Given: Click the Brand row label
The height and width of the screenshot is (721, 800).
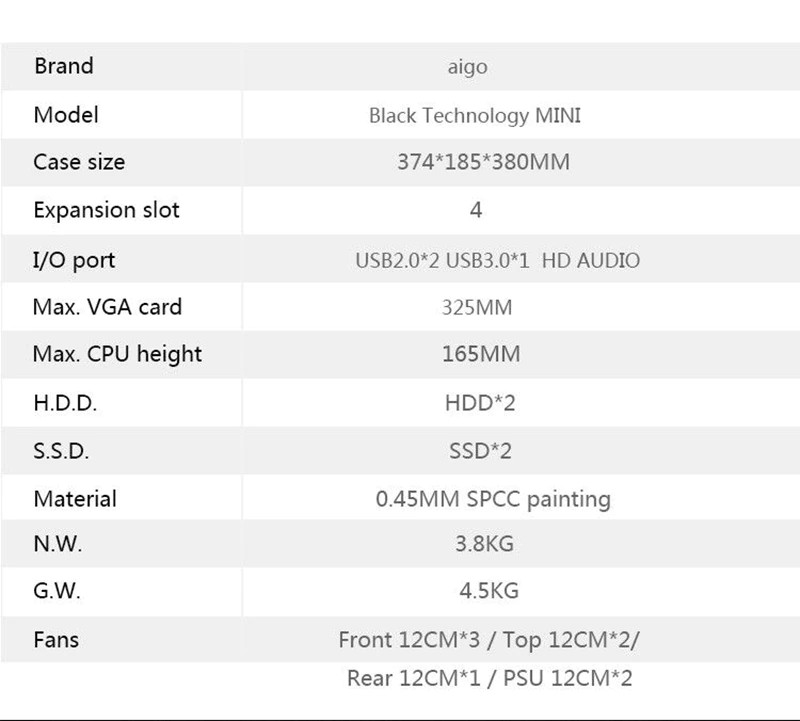Looking at the screenshot, I should click(63, 67).
